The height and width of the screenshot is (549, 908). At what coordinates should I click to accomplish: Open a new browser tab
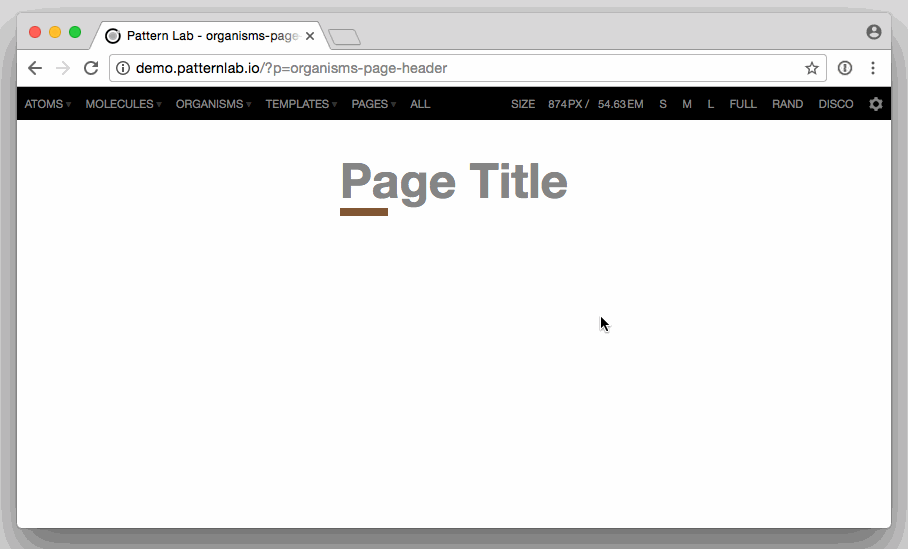point(345,37)
